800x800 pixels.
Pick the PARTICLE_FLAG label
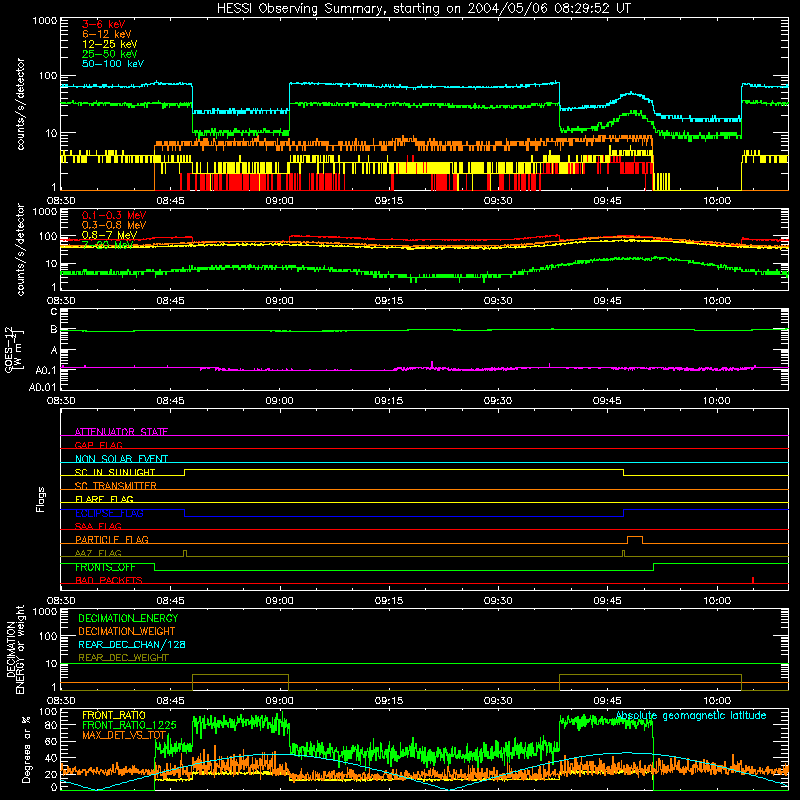pos(112,539)
